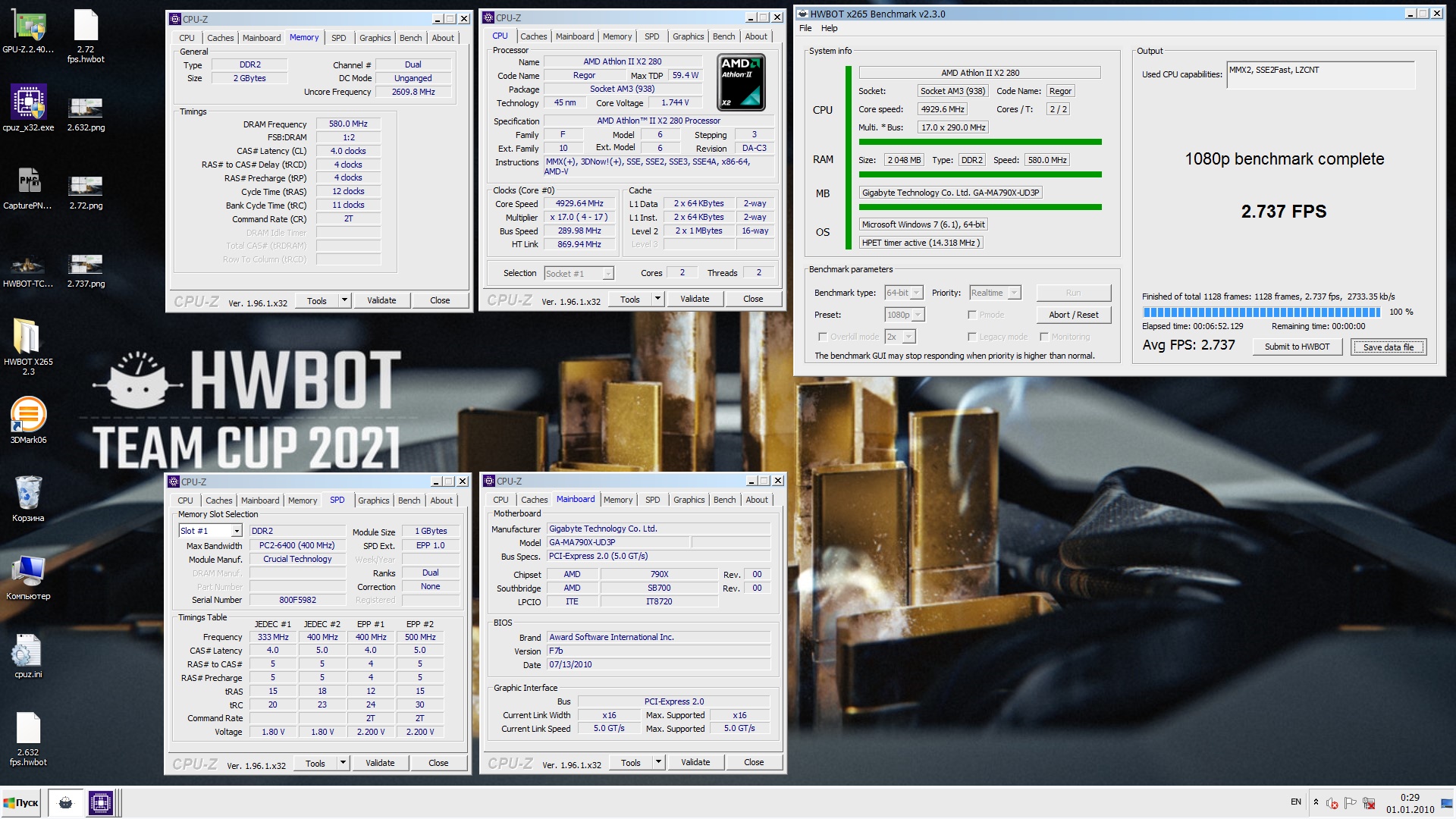Toggle the Legacy mode checkbox
Image resolution: width=1456 pixels, height=819 pixels.
pyautogui.click(x=971, y=337)
